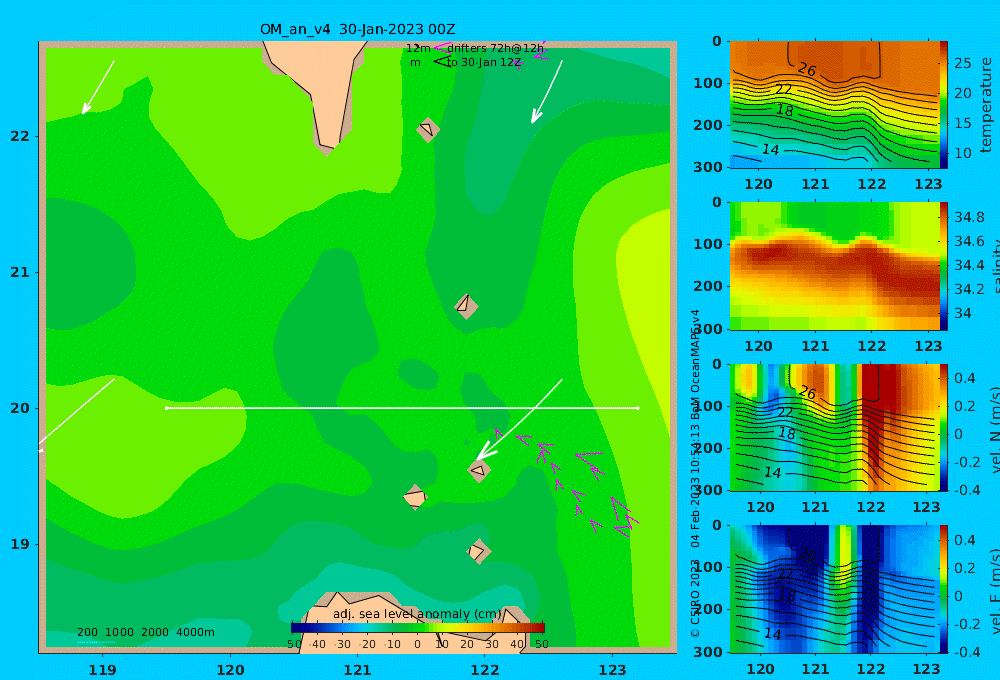Viewport: 1000px width, 680px height.
Task: Click the 'vel. N (m/s)' axis label
Action: [x=994, y=429]
